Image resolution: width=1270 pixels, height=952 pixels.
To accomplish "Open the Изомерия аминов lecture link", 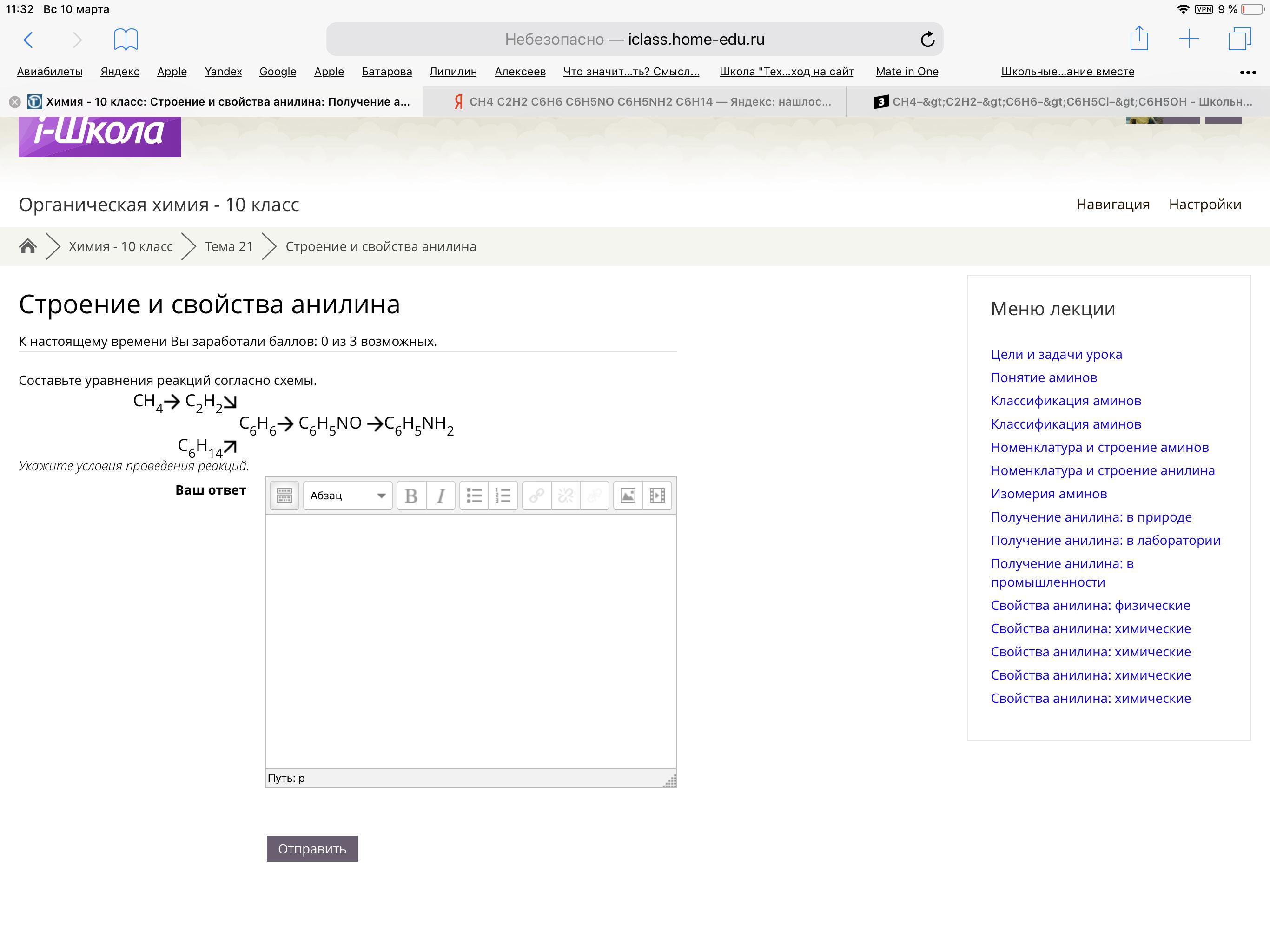I will [1048, 494].
